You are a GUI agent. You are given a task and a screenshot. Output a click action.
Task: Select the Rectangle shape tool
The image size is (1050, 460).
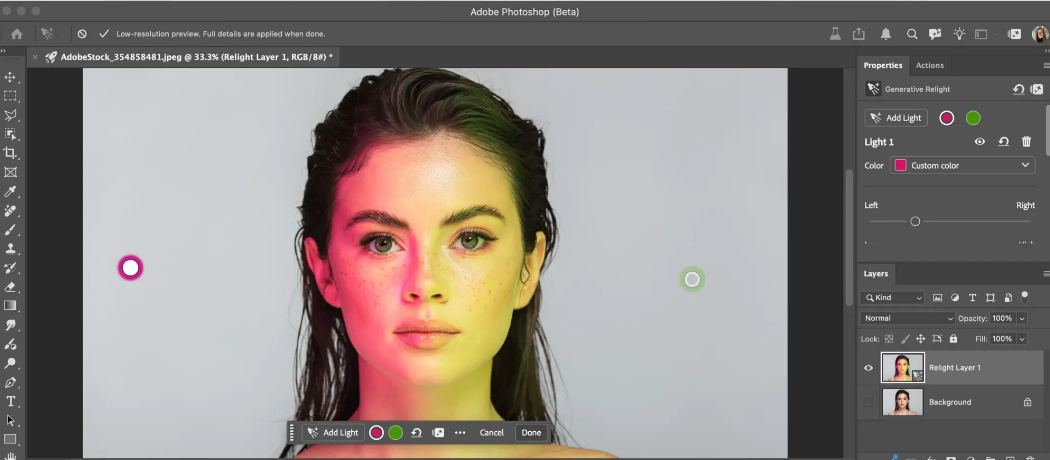pos(10,439)
